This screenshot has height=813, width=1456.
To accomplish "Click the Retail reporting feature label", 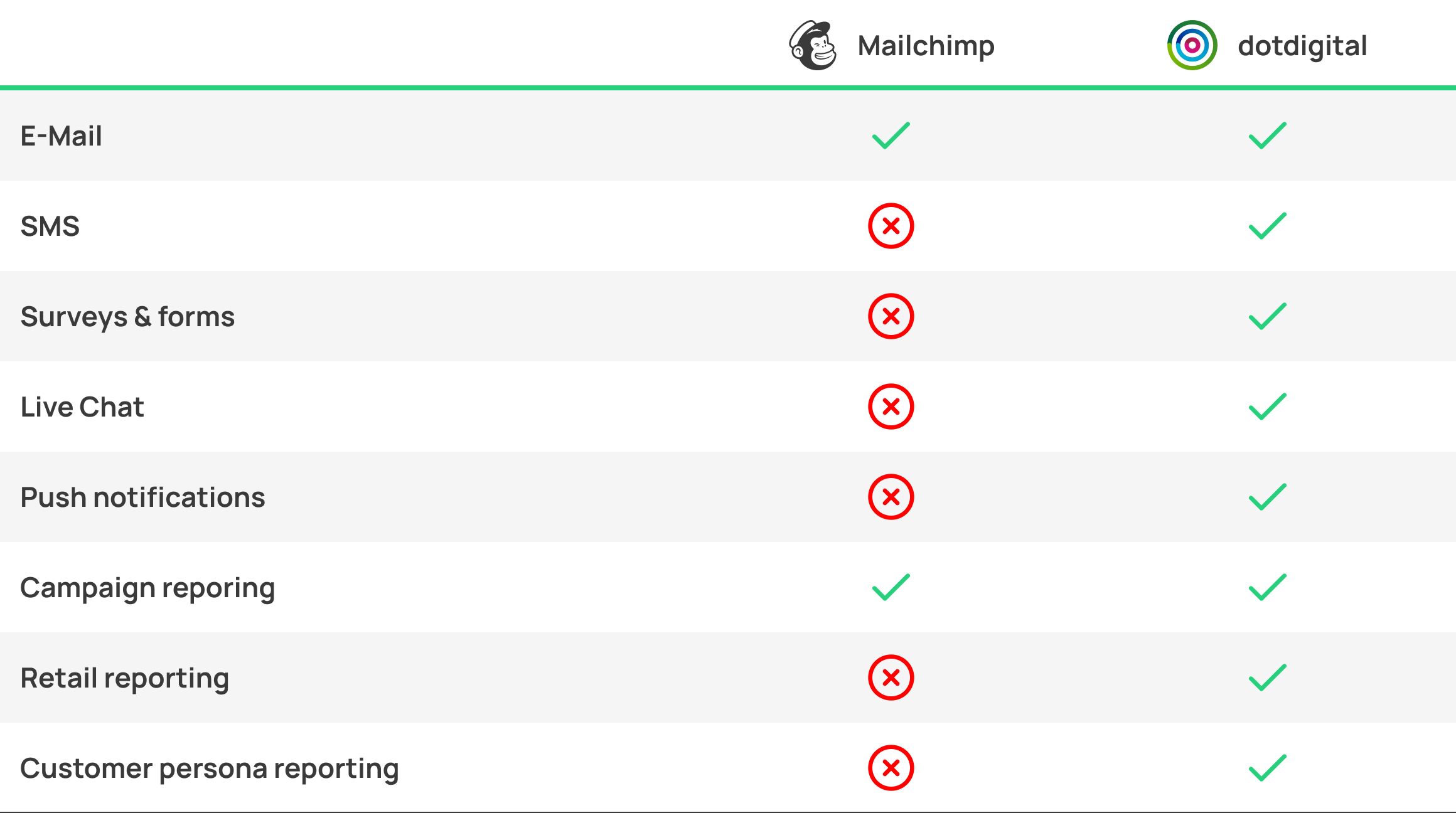I will tap(124, 678).
